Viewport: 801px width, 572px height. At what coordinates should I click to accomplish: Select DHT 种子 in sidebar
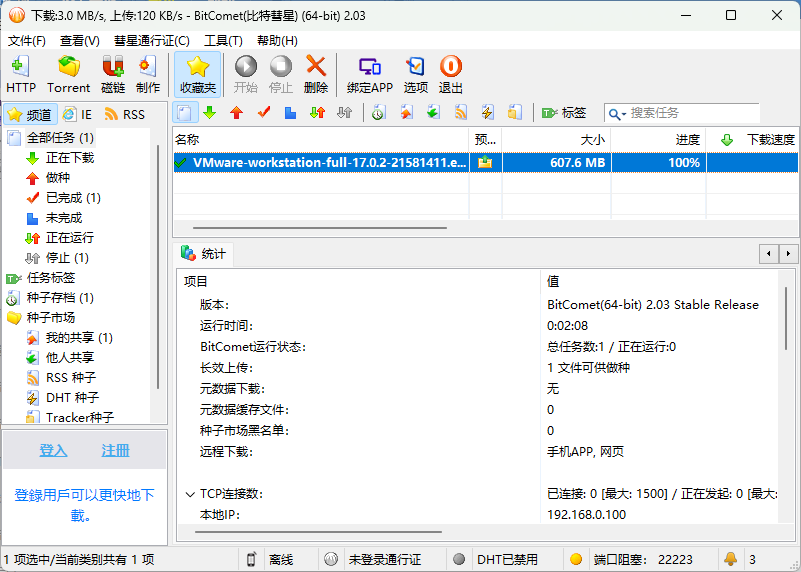click(x=72, y=397)
